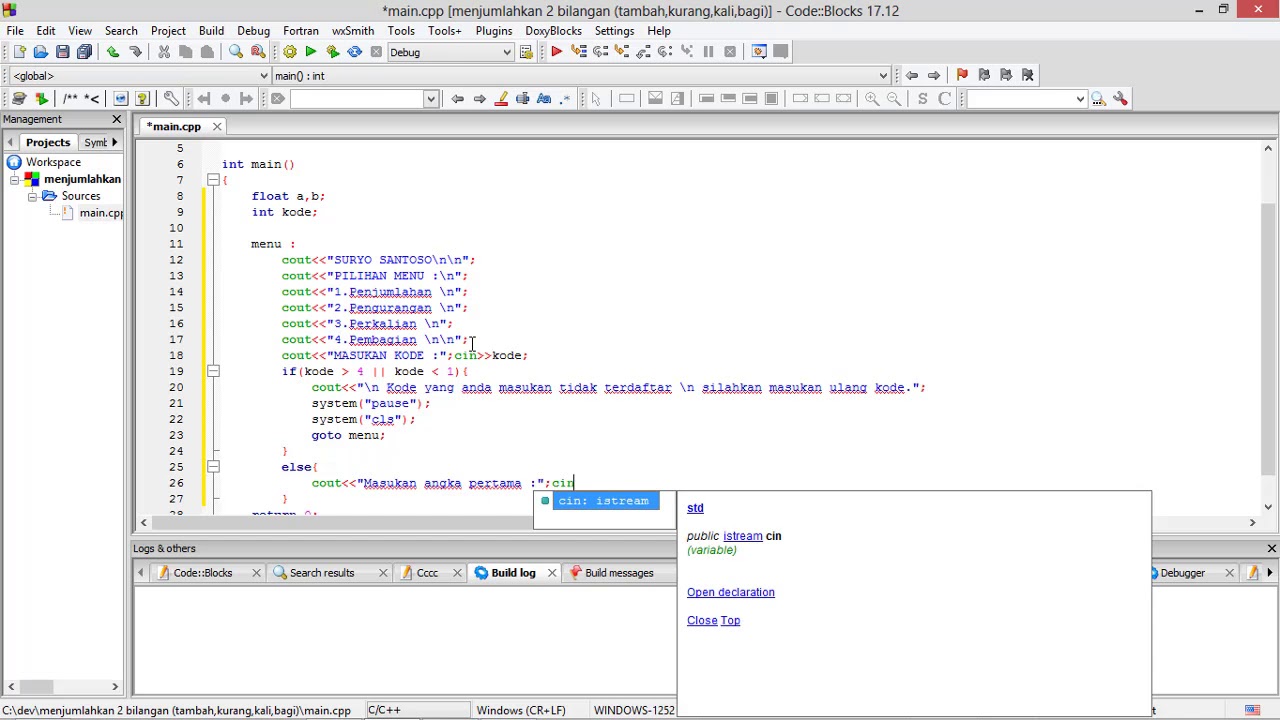
Task: Click the Close link in the tooltip
Action: (x=702, y=620)
